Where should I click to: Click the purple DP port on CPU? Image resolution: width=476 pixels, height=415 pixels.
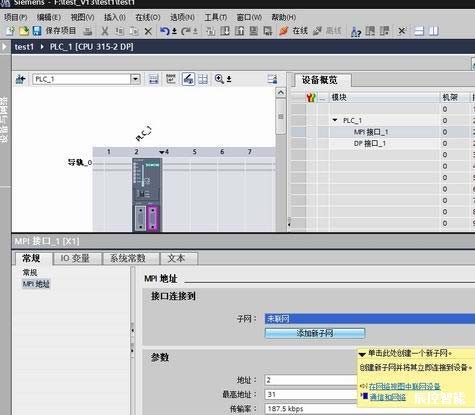click(x=153, y=218)
